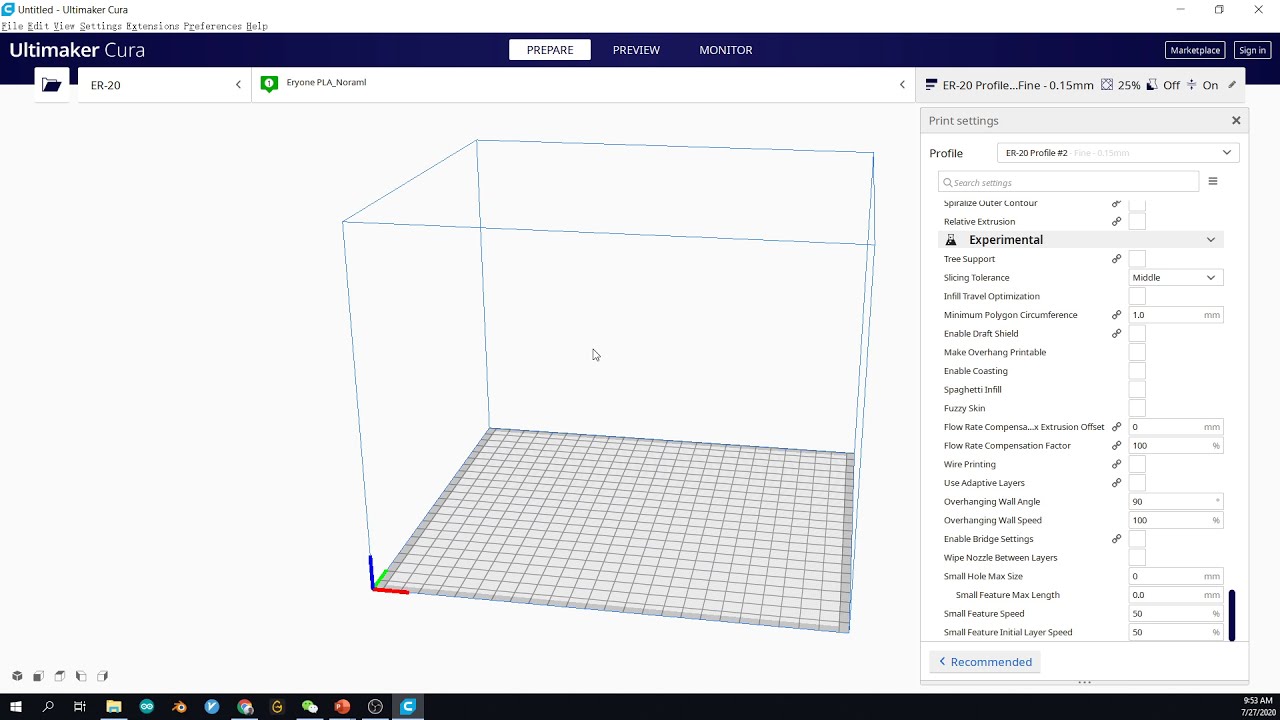Select the 3D perspective view cube icon
The image size is (1280, 720).
[x=17, y=676]
